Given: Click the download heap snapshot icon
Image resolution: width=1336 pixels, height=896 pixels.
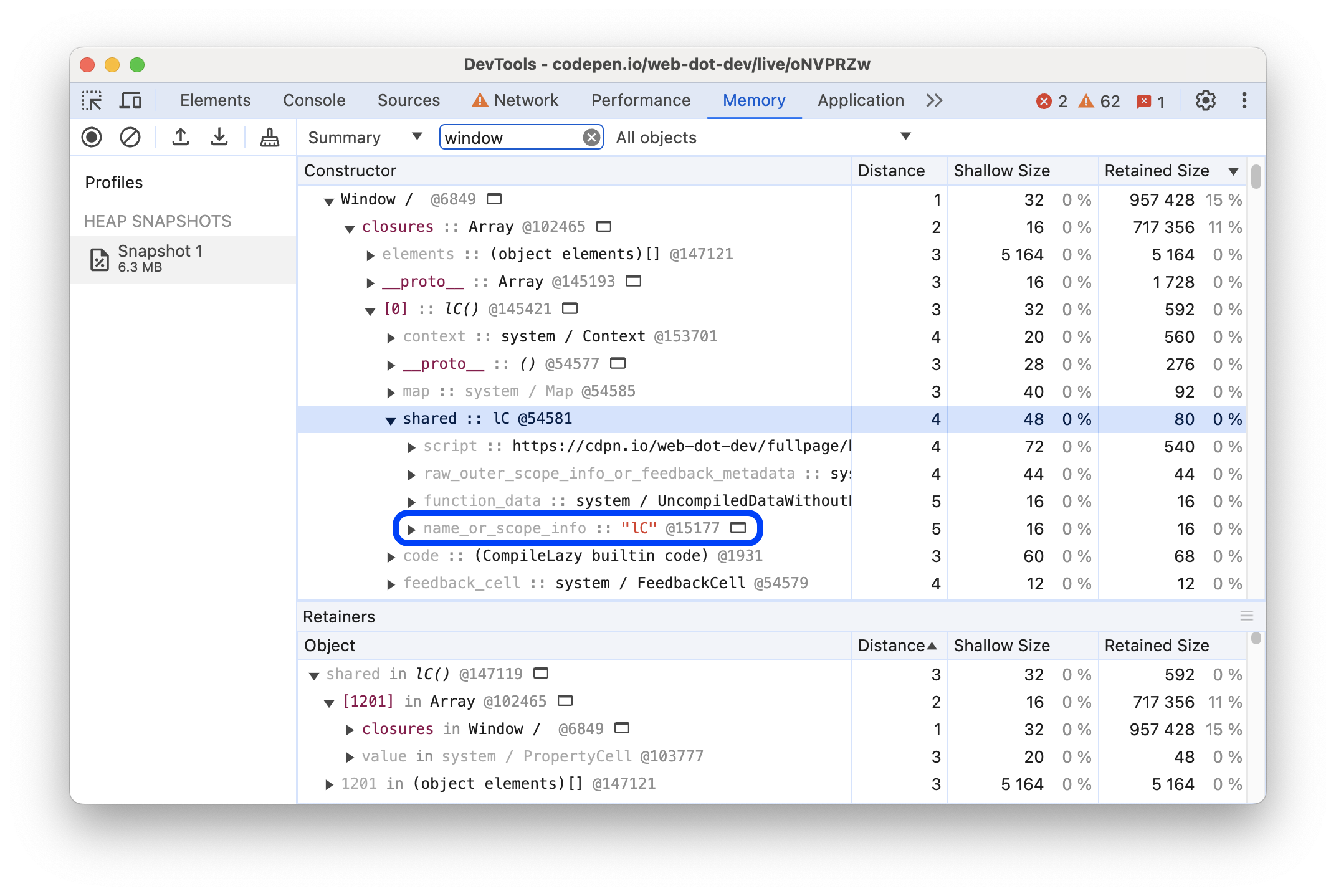Looking at the screenshot, I should coord(221,138).
